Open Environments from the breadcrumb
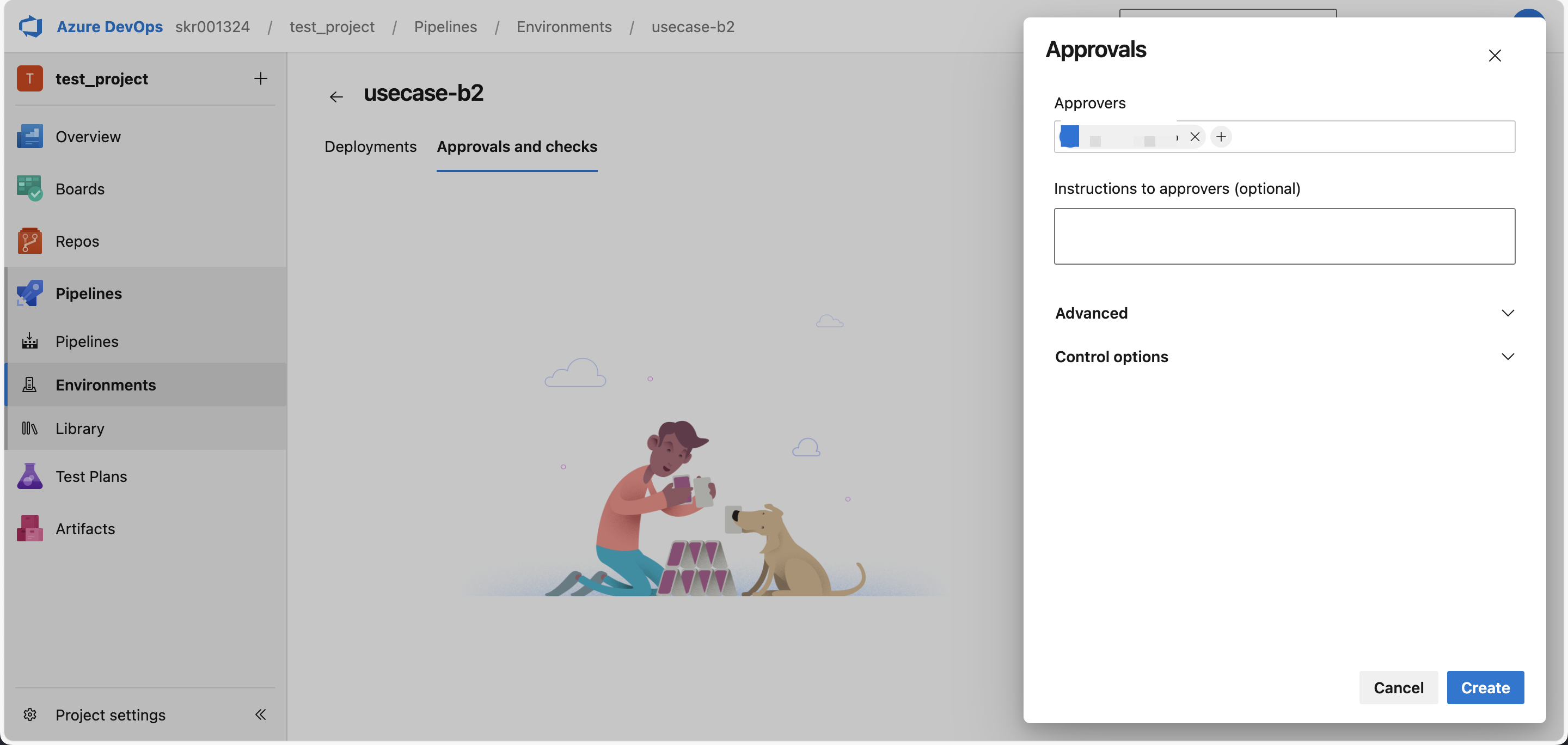1568x745 pixels. pos(563,26)
